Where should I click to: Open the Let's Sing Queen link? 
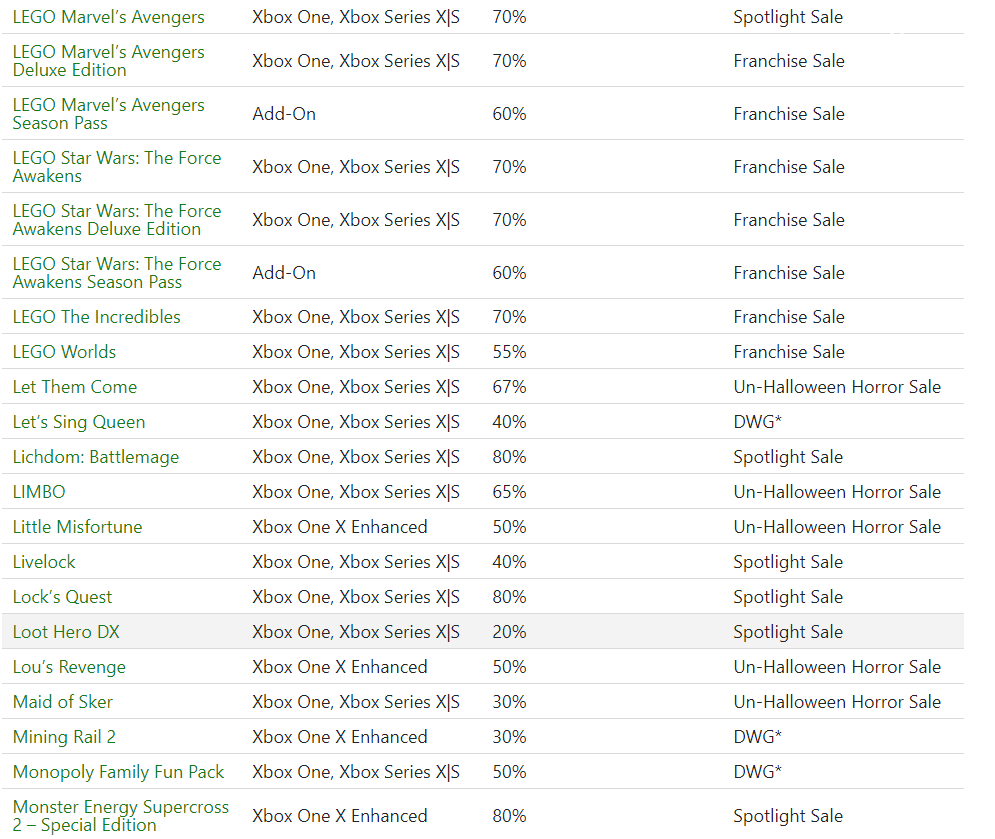click(79, 422)
